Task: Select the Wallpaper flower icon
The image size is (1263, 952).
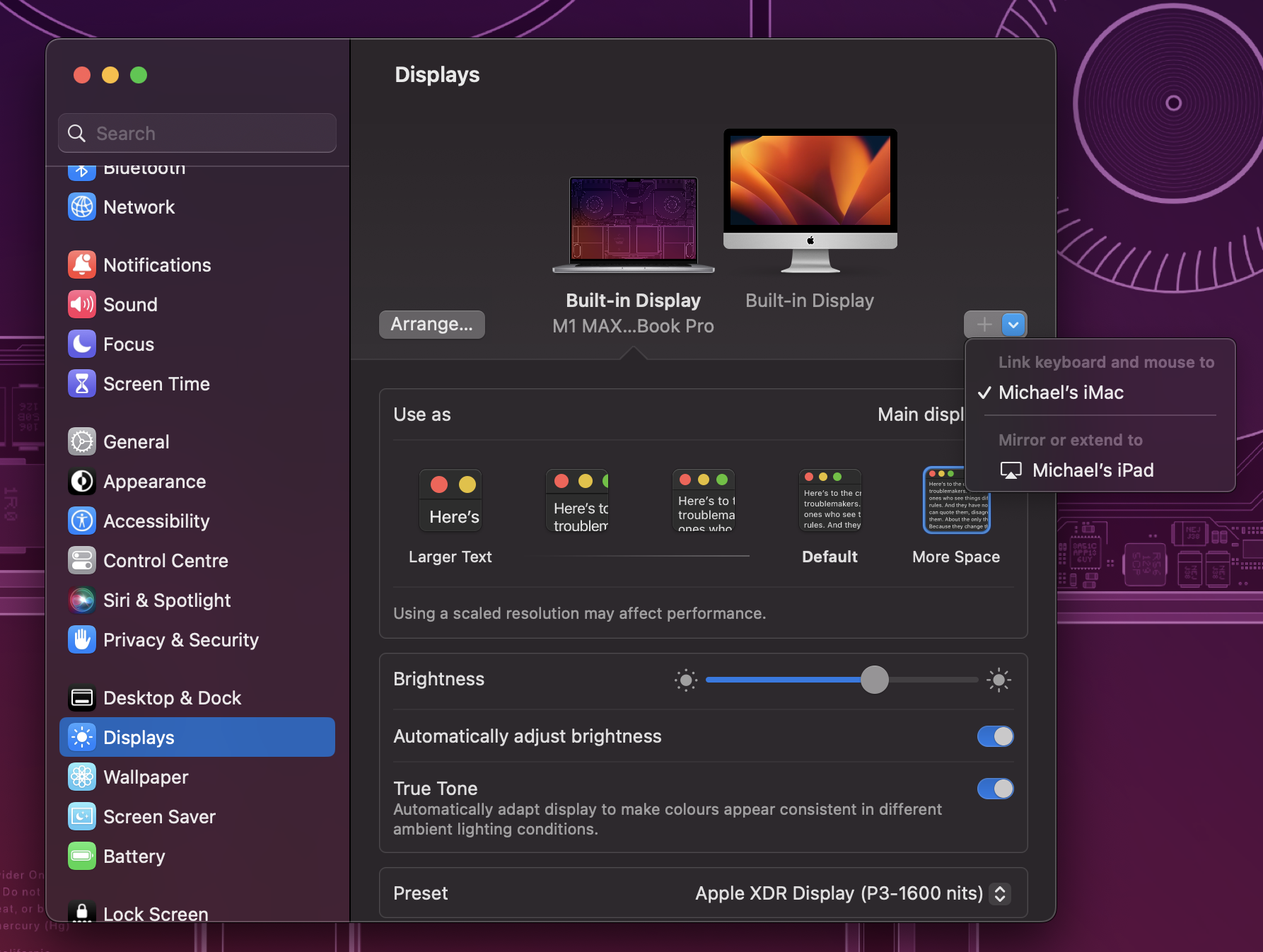Action: tap(82, 777)
